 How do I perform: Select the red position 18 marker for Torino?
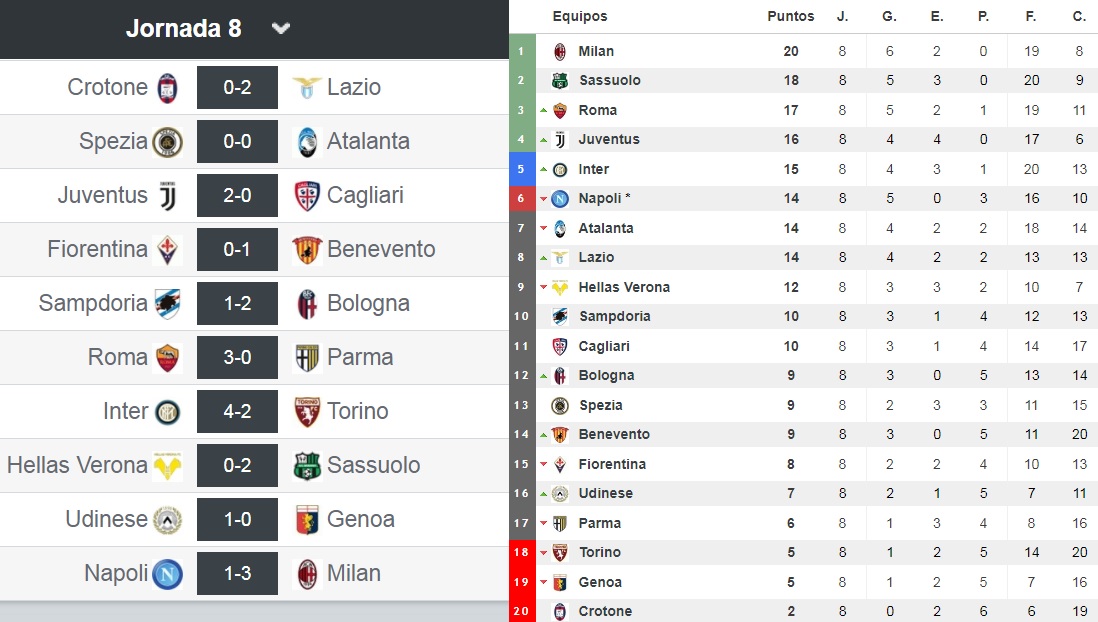pyautogui.click(x=522, y=553)
